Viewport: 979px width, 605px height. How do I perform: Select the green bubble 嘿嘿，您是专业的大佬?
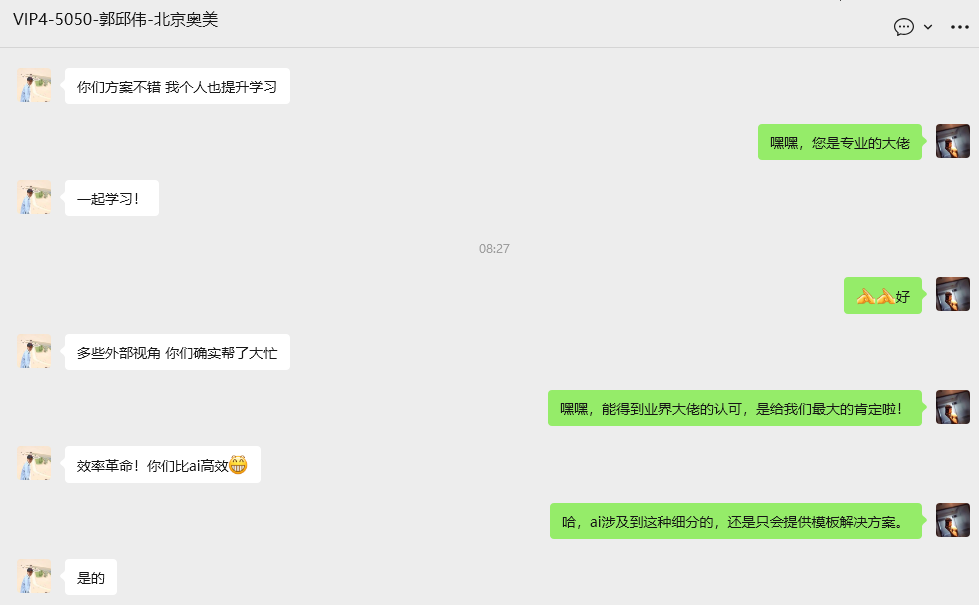840,142
